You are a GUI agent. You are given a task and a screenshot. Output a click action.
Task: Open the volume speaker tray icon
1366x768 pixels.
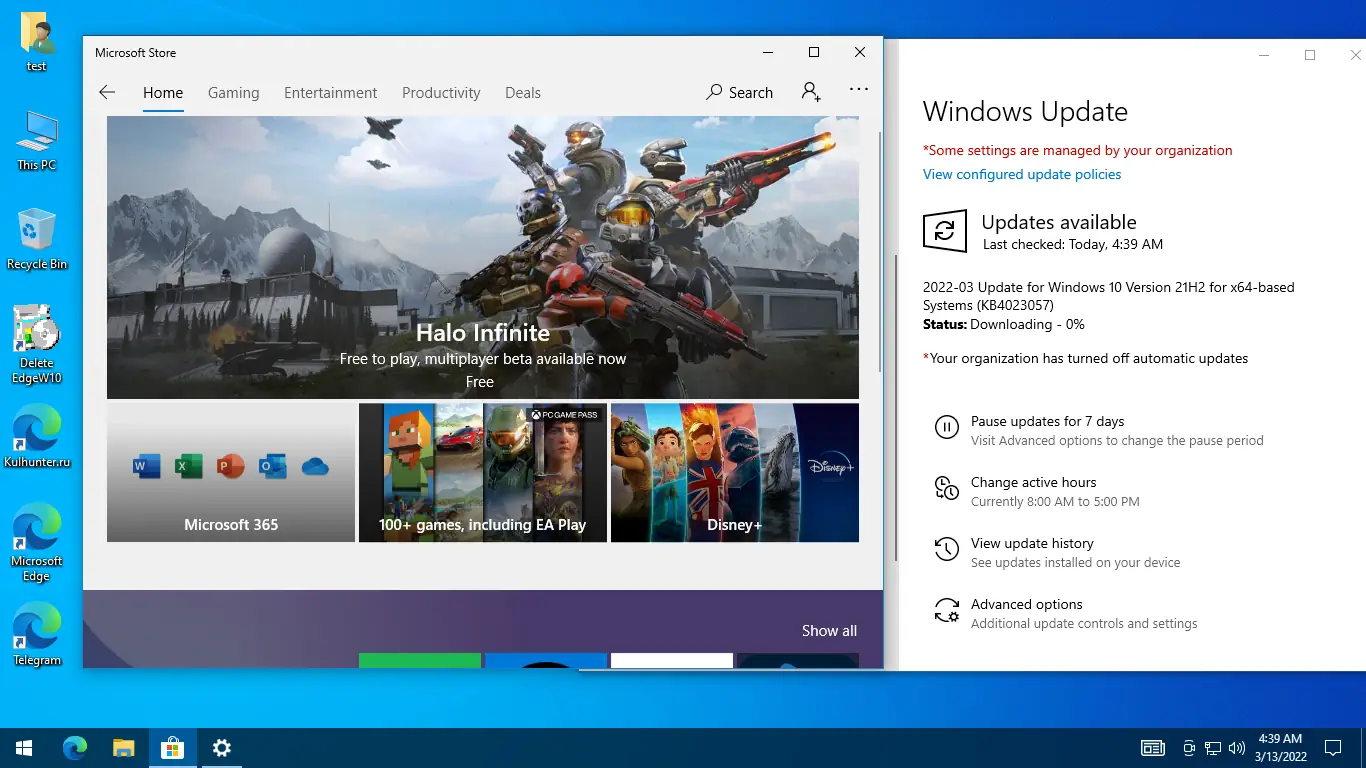pos(1237,748)
